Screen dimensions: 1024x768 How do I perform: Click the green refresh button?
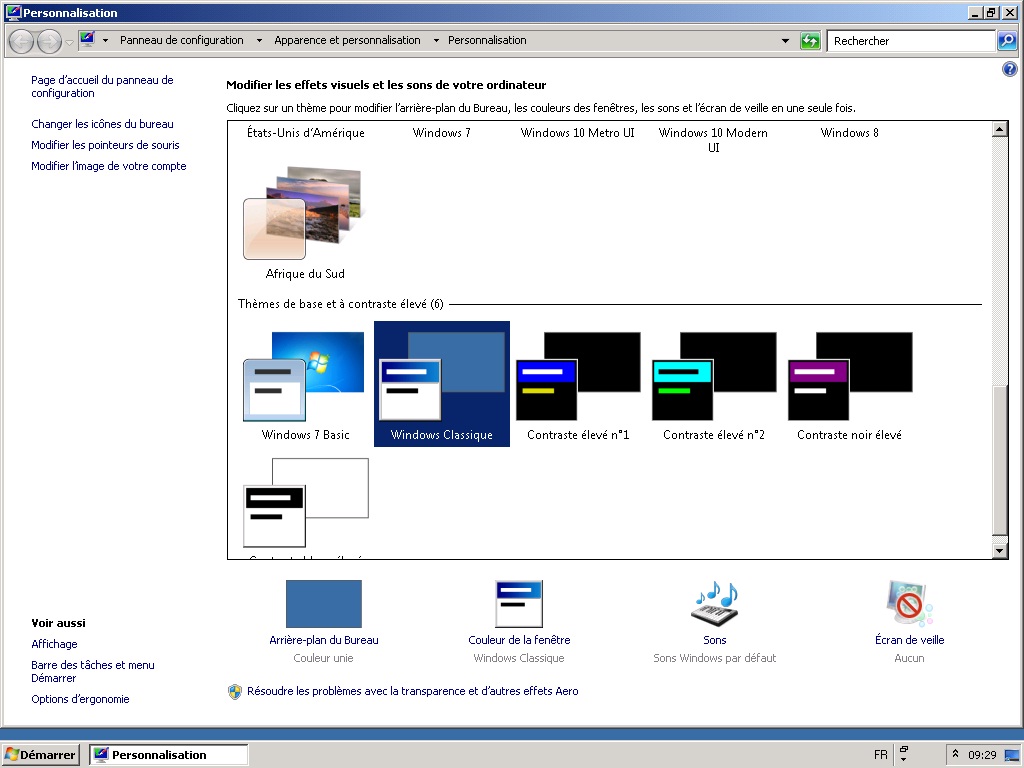[810, 41]
